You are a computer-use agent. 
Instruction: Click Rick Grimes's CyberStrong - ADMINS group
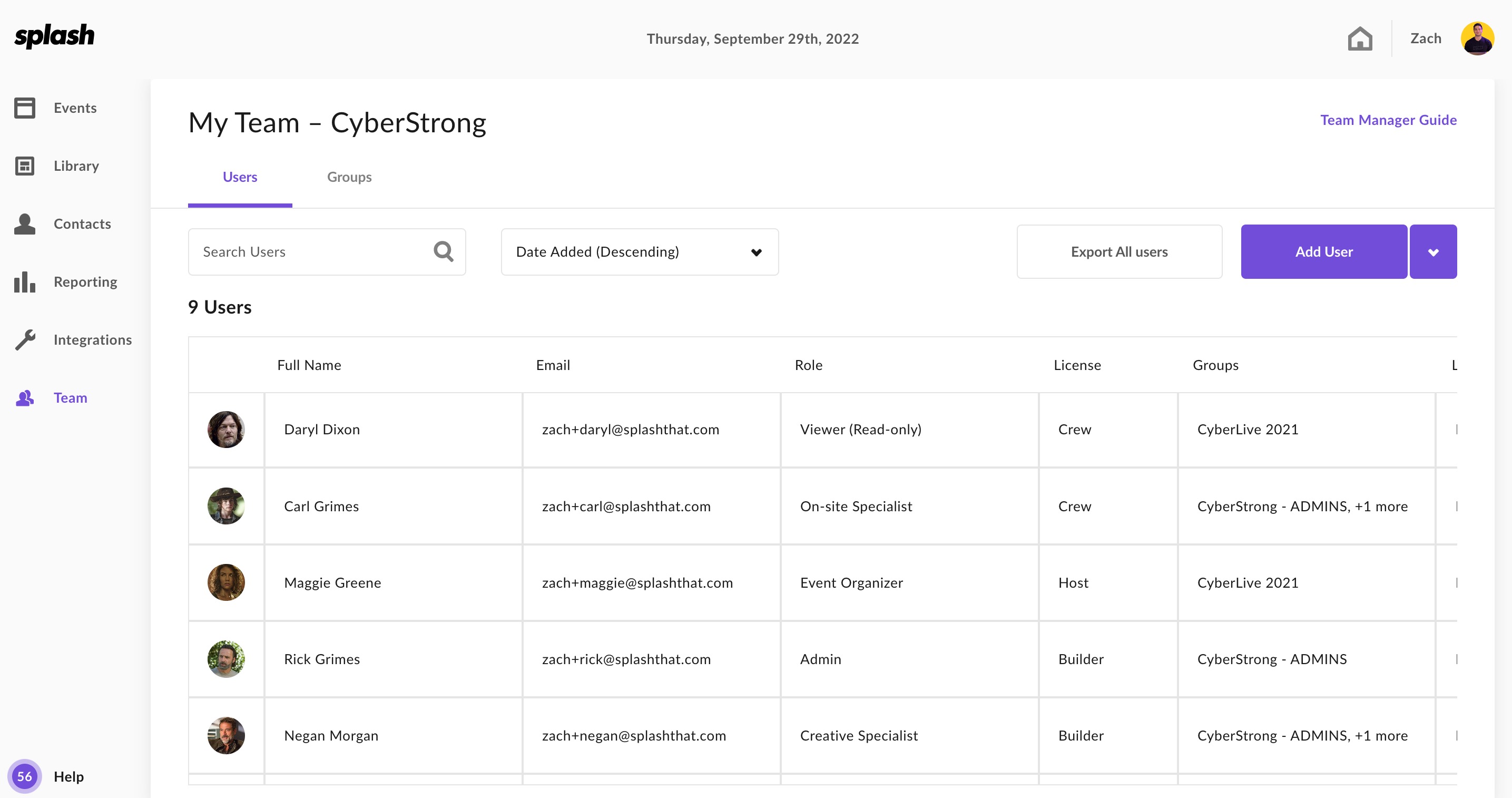click(x=1272, y=659)
